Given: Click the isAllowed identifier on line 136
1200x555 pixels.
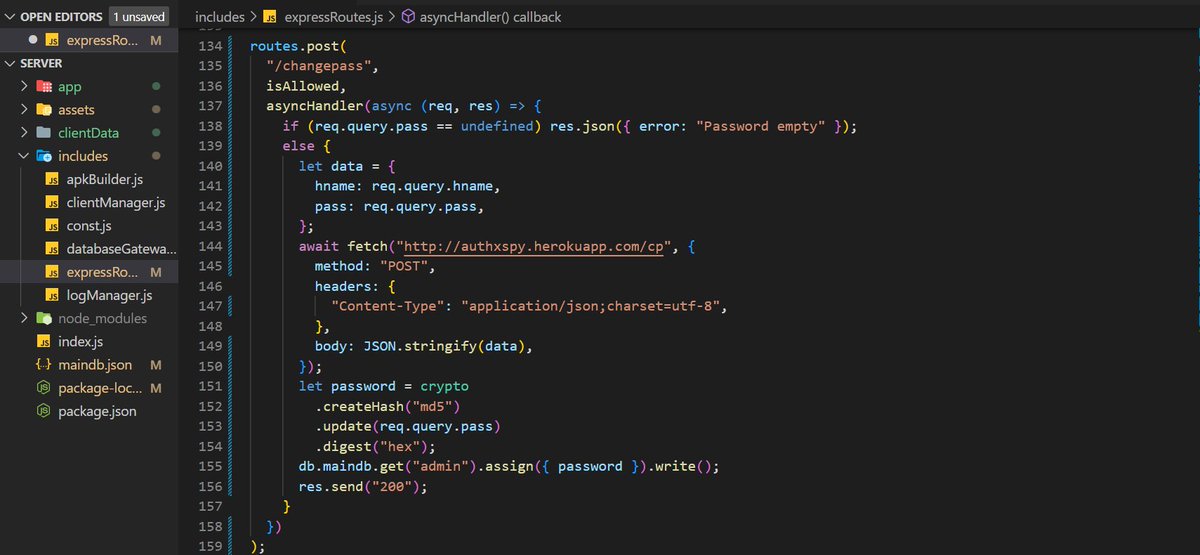Looking at the screenshot, I should click(x=302, y=87).
